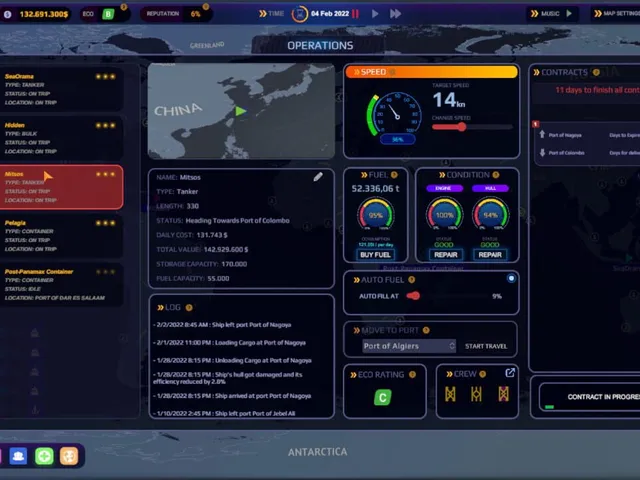Click log entry 'Ship left port Port of Nagoya'
Screen dimensions: 640x480
click(222, 325)
